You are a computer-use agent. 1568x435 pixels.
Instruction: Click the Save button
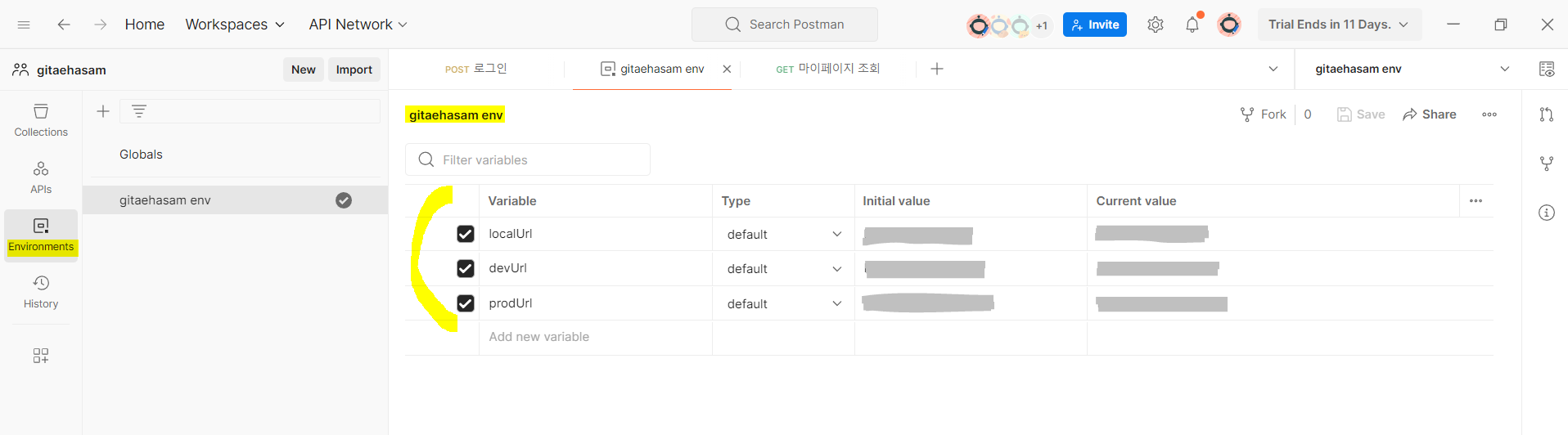(1361, 114)
